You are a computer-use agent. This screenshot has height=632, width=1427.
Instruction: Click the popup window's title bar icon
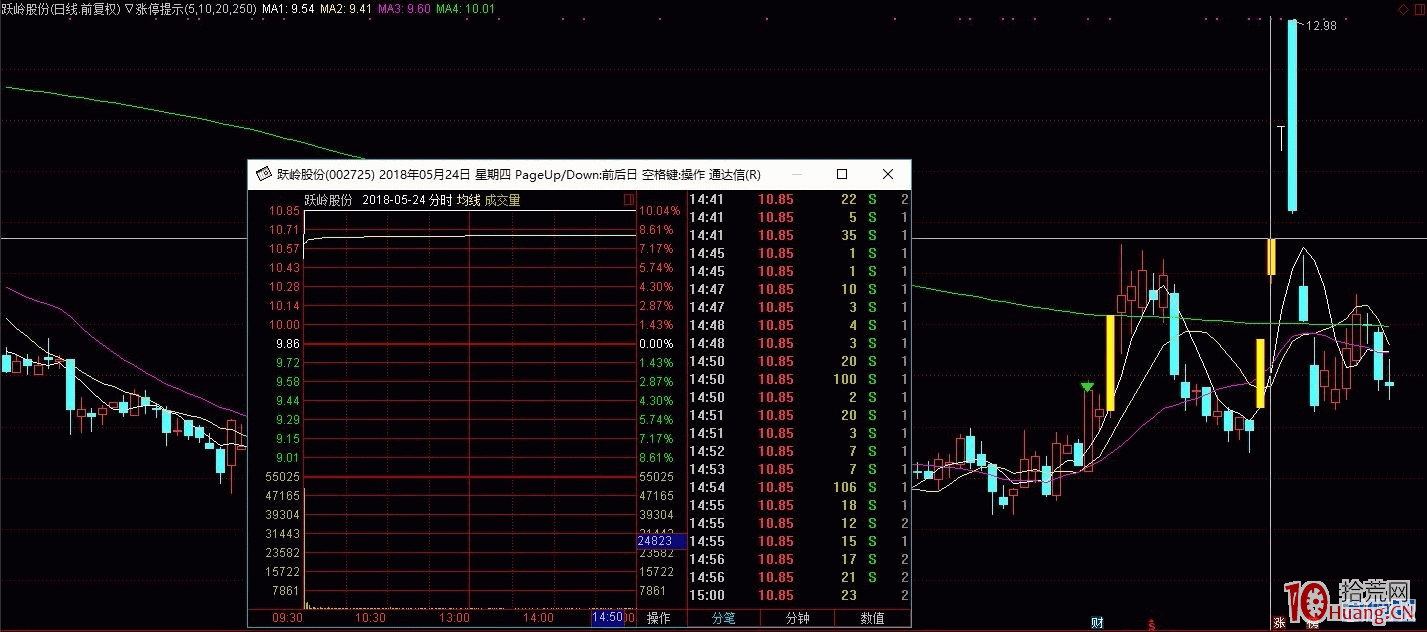[264, 174]
